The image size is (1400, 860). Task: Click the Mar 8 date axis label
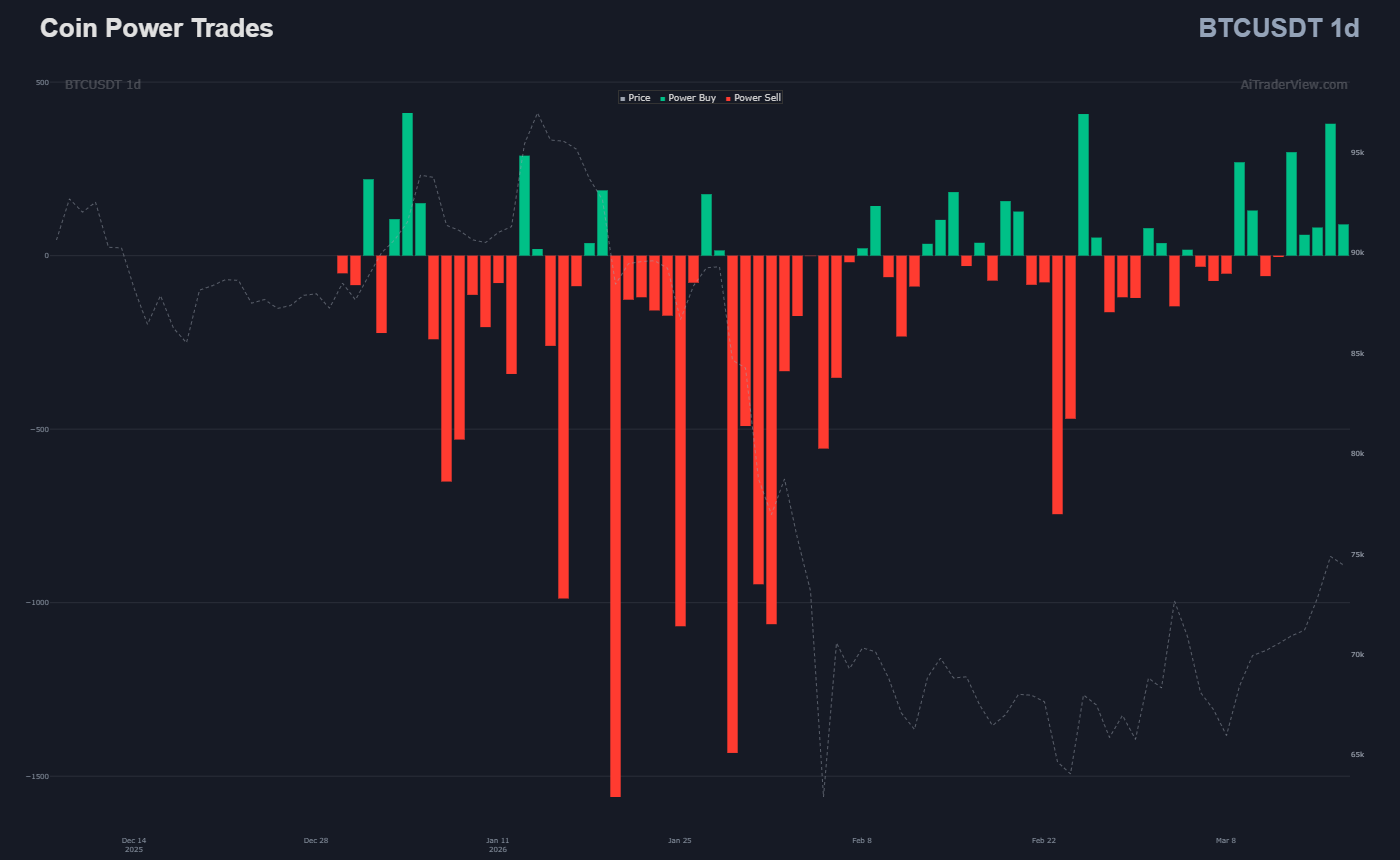(1225, 841)
